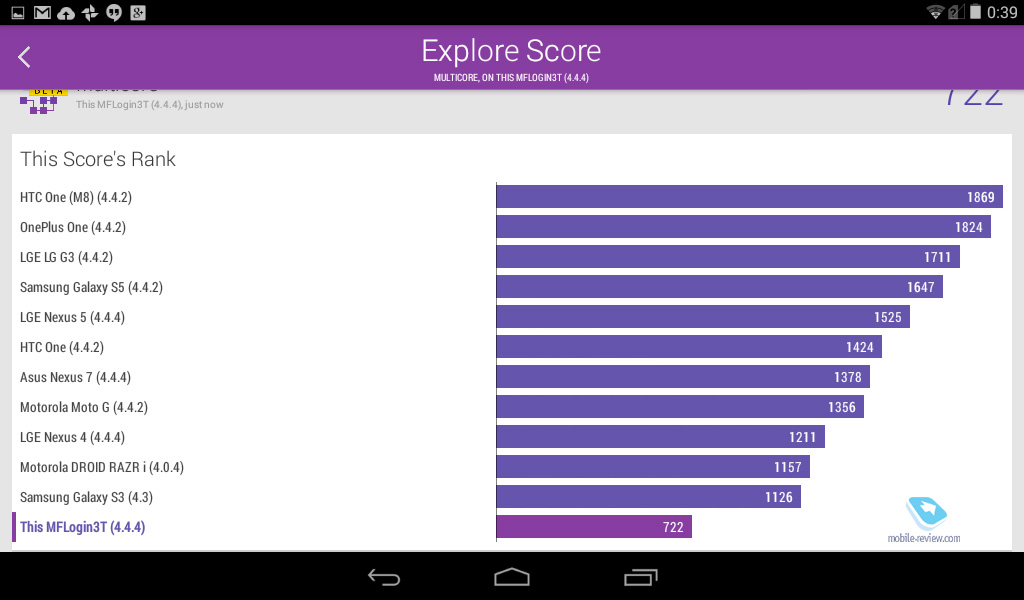Tap the pinwheel Photos notification icon
This screenshot has height=600, width=1024.
click(x=90, y=12)
